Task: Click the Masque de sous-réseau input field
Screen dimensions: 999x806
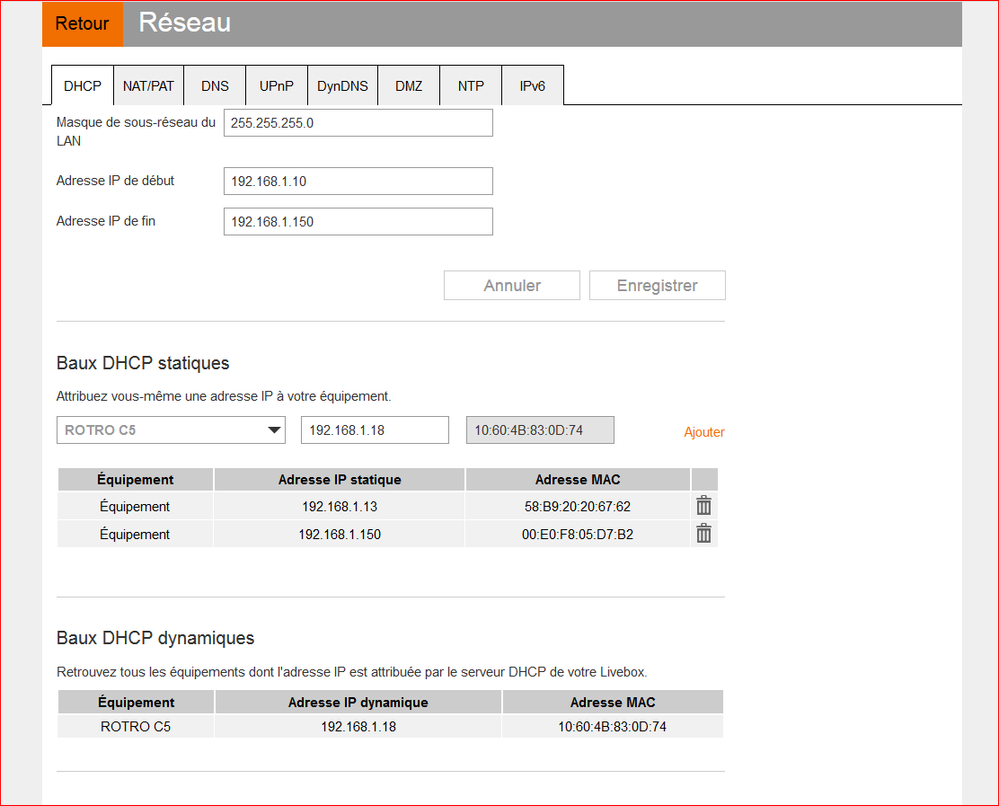Action: [357, 122]
